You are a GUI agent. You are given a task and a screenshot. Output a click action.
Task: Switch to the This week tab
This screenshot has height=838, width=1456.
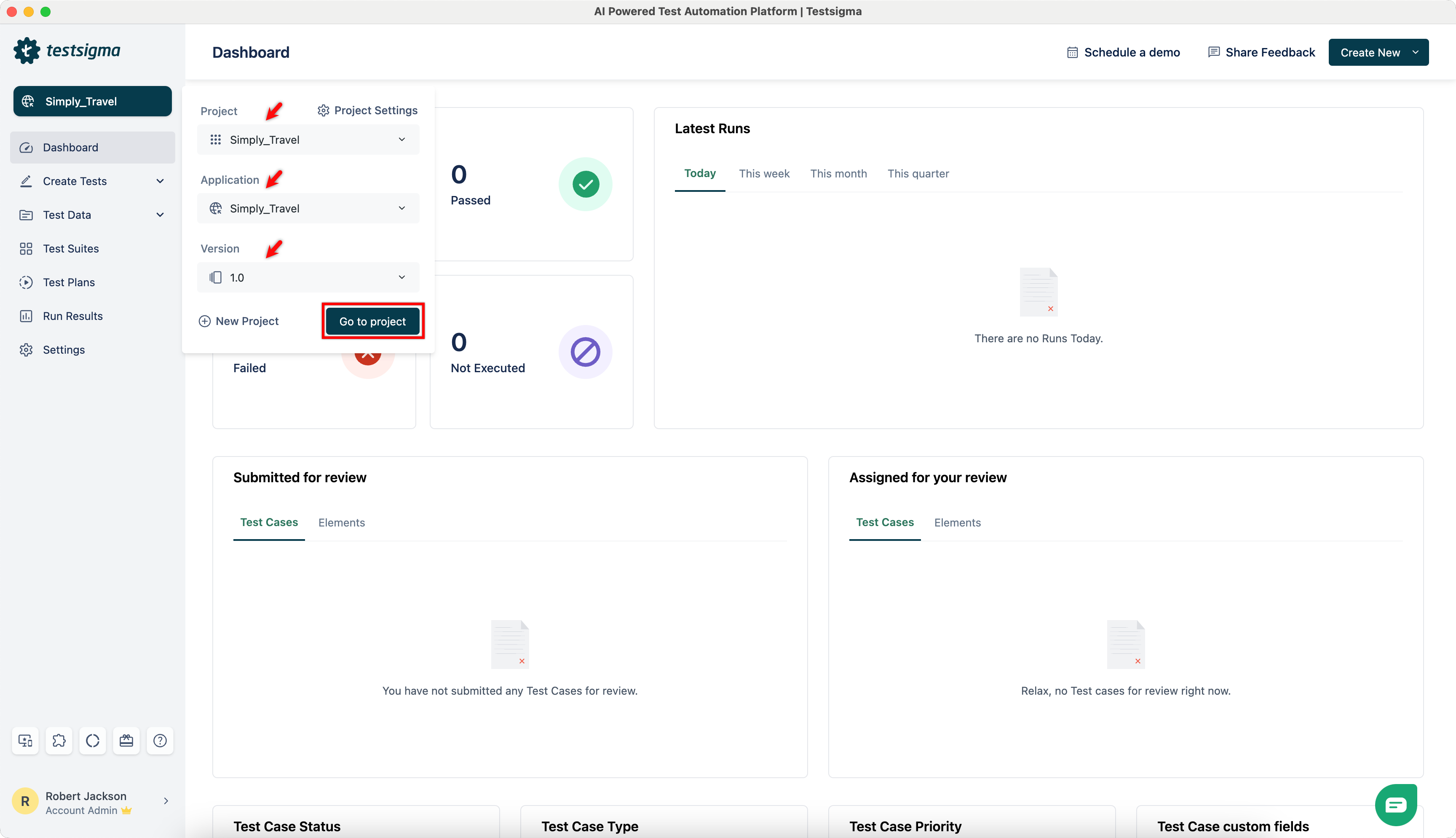[x=764, y=174]
